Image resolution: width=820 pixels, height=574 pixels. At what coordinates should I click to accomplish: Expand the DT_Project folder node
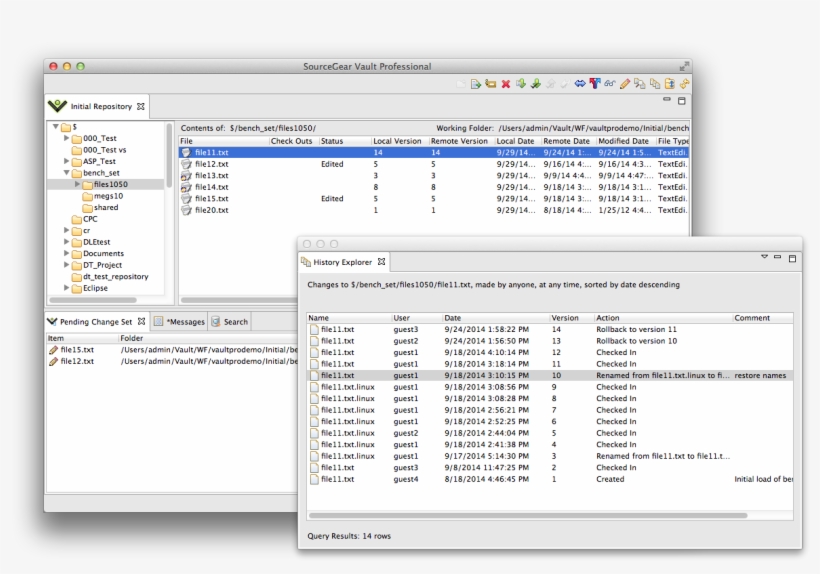(66, 265)
